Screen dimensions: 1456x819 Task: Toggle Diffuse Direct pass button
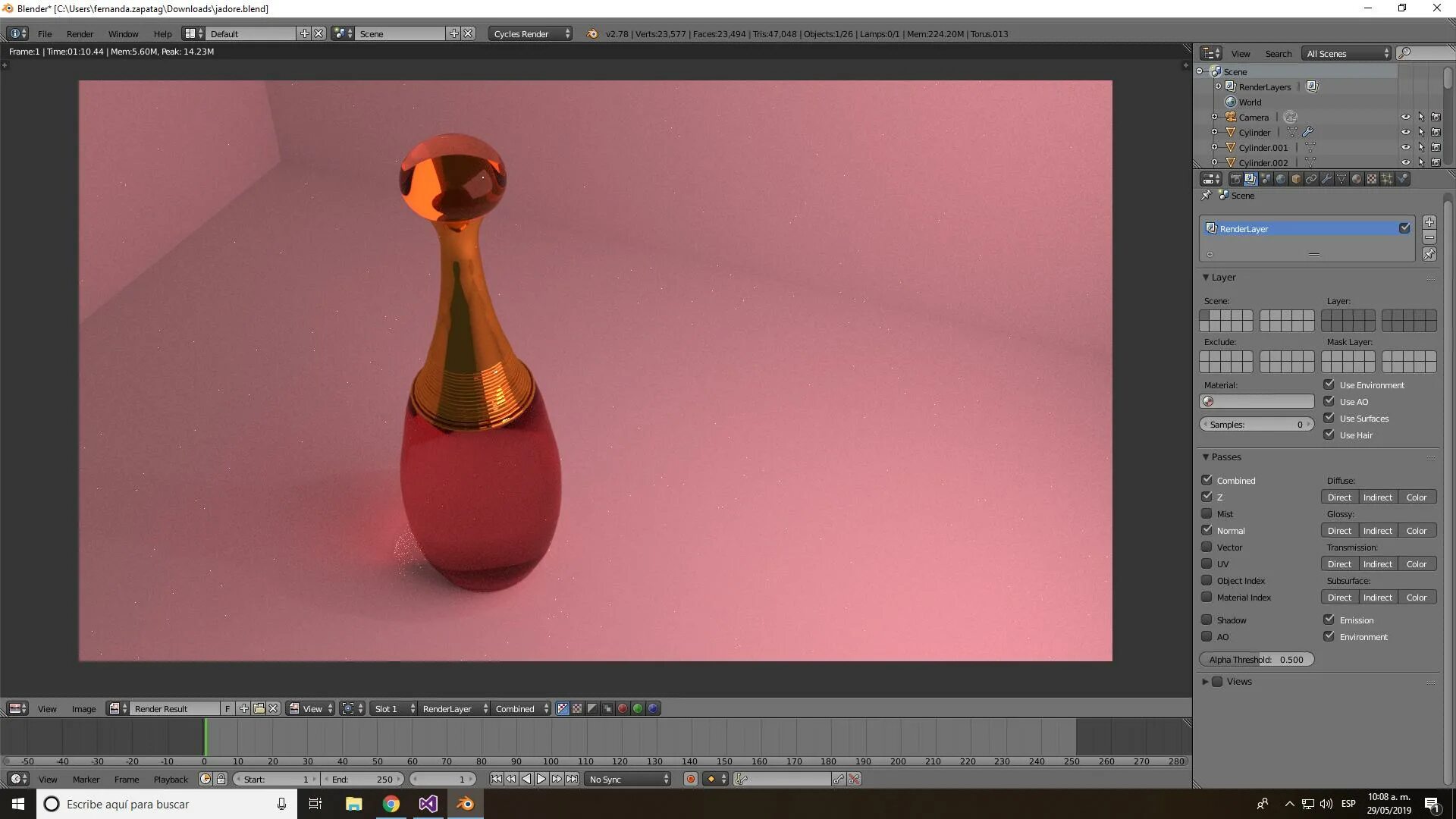point(1339,497)
